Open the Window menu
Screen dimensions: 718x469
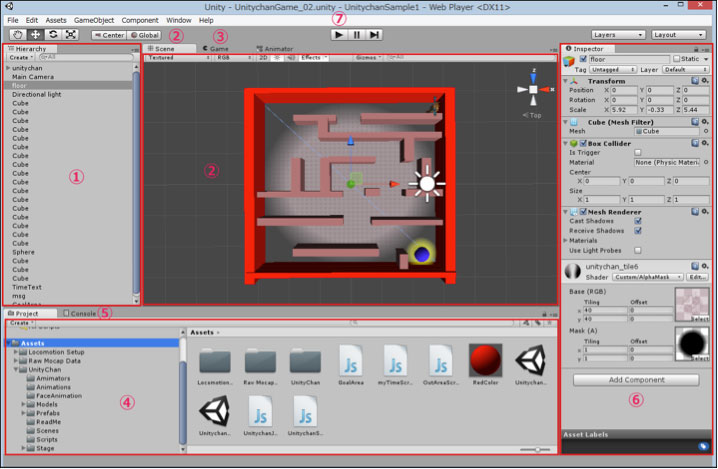point(179,20)
